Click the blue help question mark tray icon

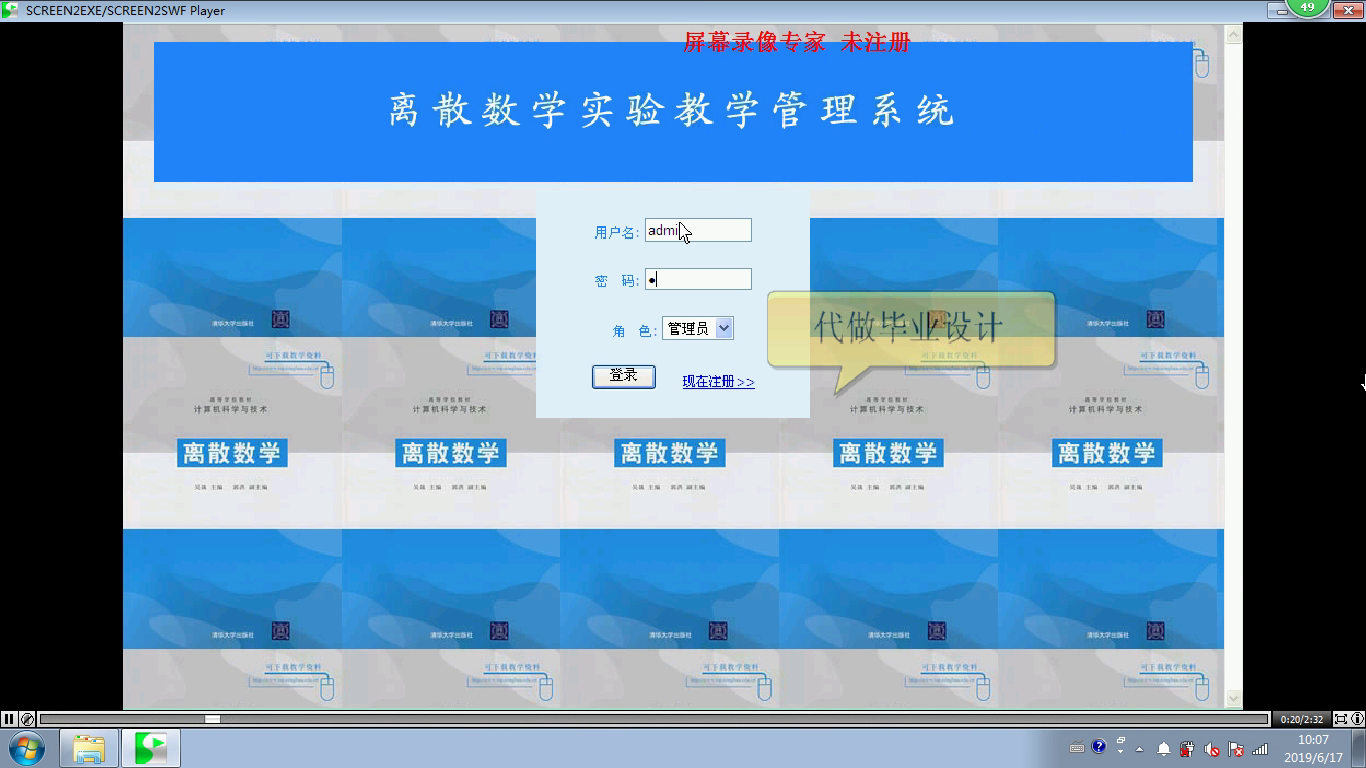tap(1099, 746)
